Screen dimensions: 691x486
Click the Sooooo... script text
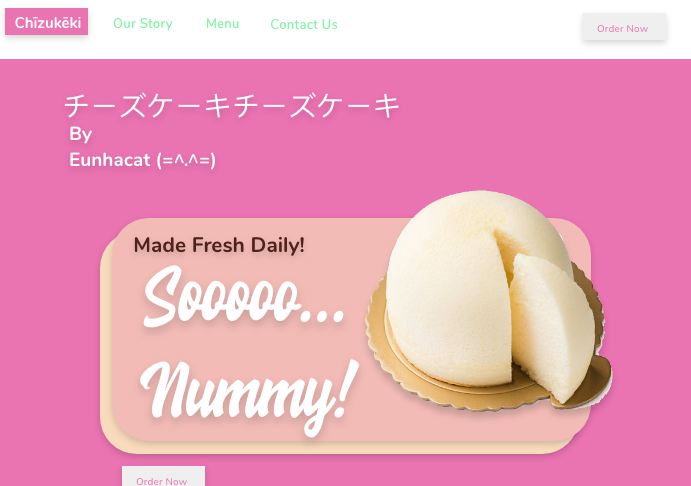244,297
